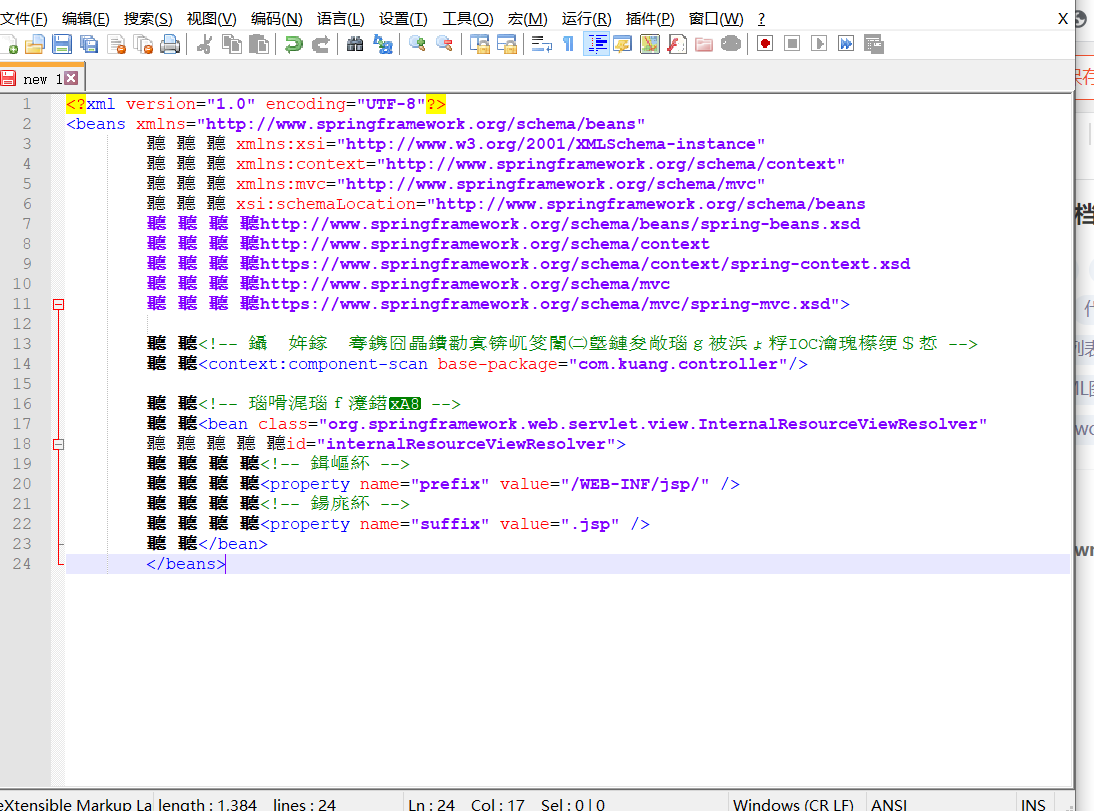Toggle Show All Characters pilcrow button
This screenshot has height=811, width=1094.
569,45
